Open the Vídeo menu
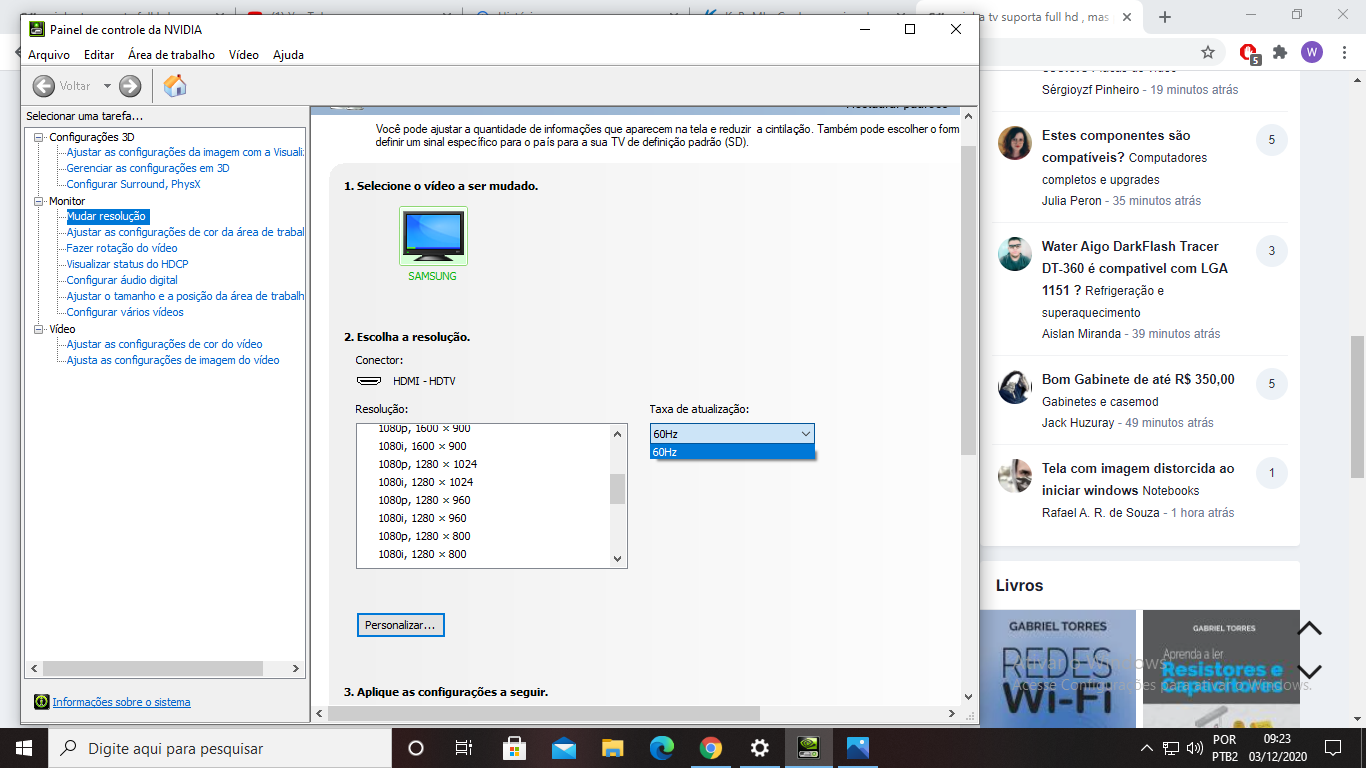Image resolution: width=1370 pixels, height=770 pixels. pyautogui.click(x=244, y=55)
